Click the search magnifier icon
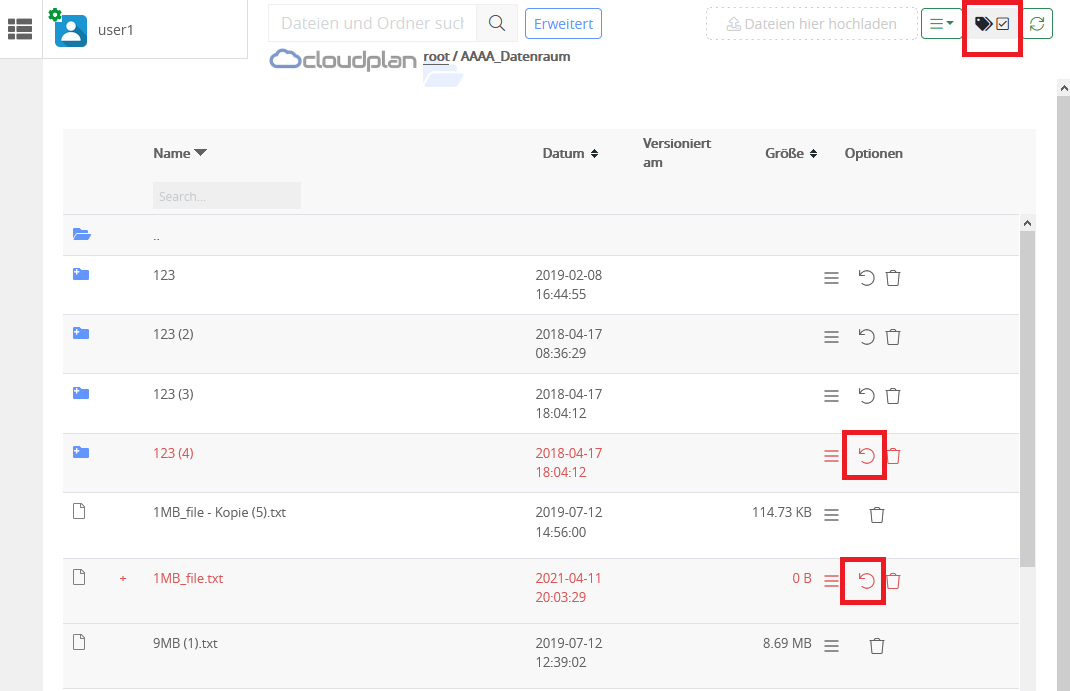This screenshot has height=691, width=1070. (497, 22)
